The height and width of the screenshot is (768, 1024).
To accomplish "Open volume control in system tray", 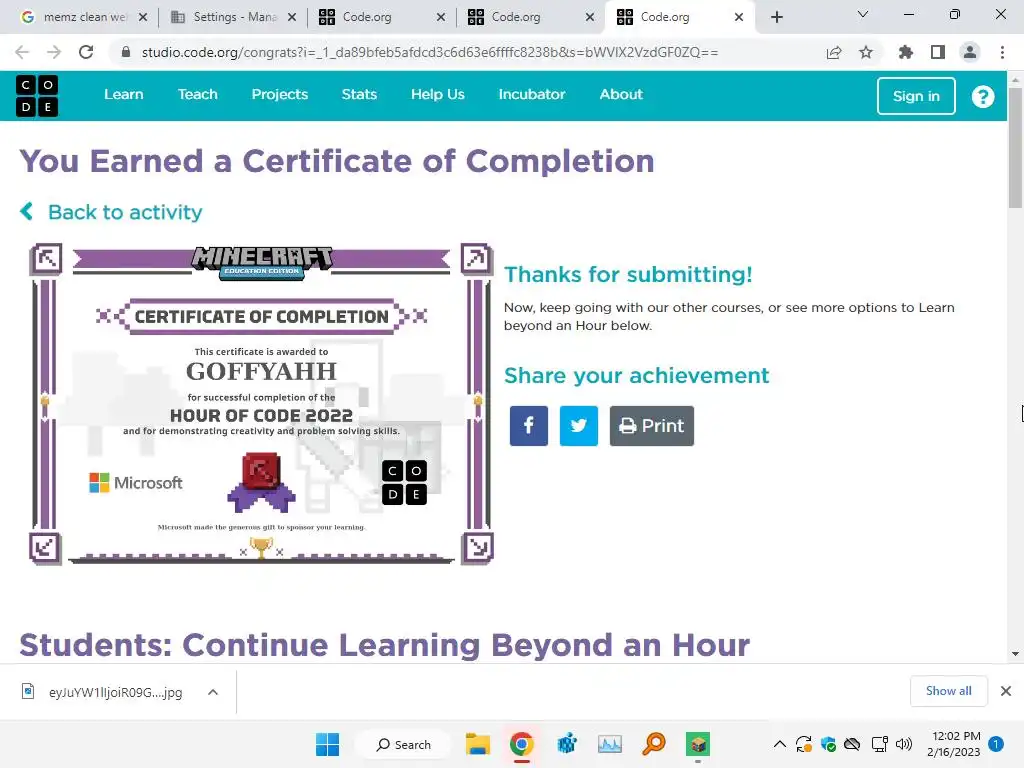I will 904,744.
